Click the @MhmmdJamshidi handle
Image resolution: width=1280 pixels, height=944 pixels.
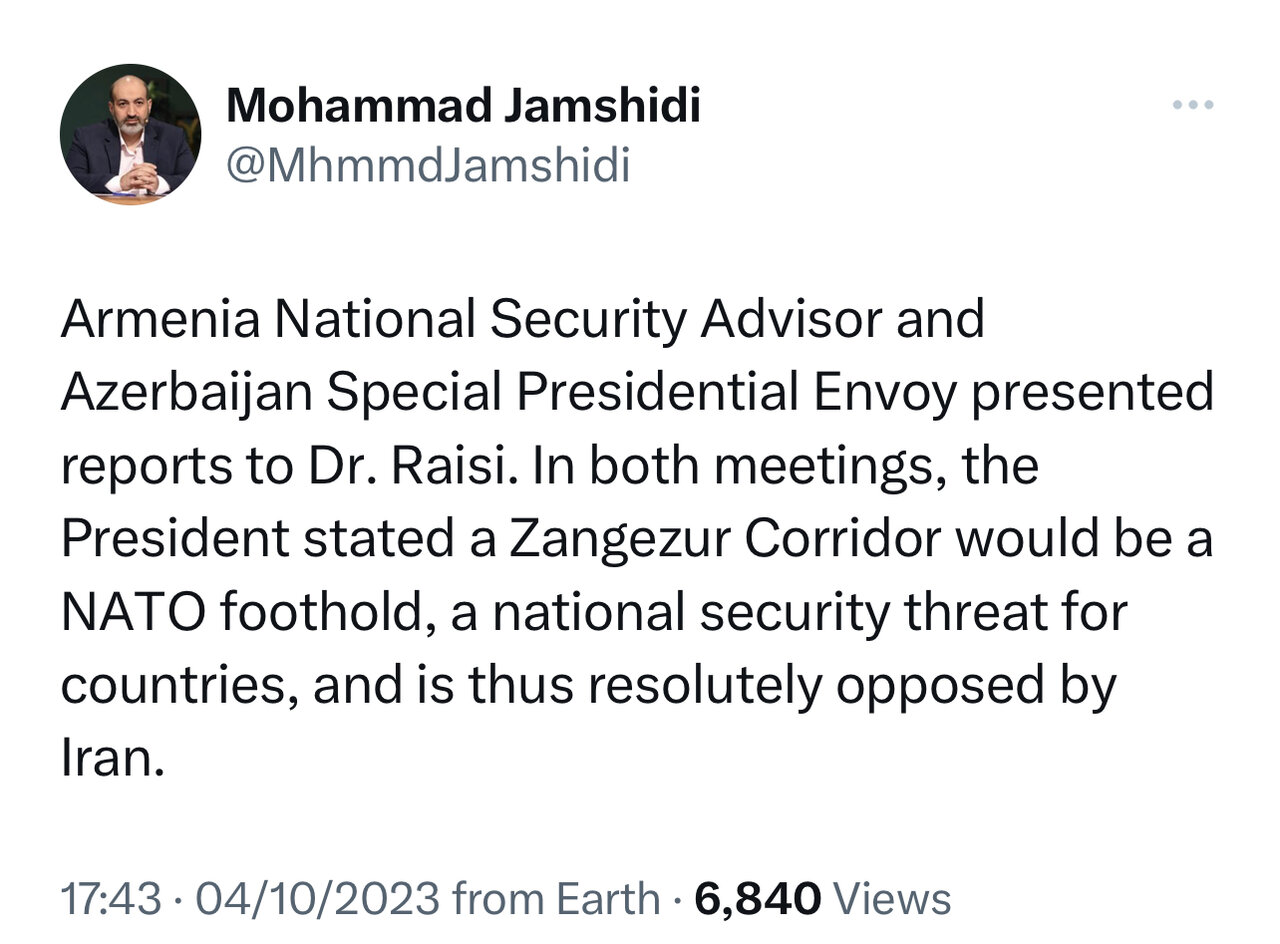(x=428, y=165)
